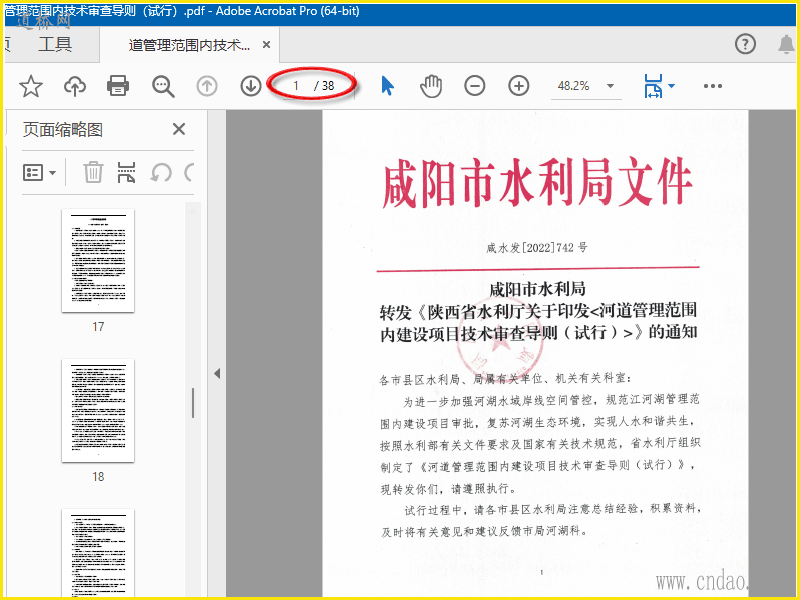Select the thumbnail below page 18
This screenshot has width=800, height=600.
coord(98,553)
